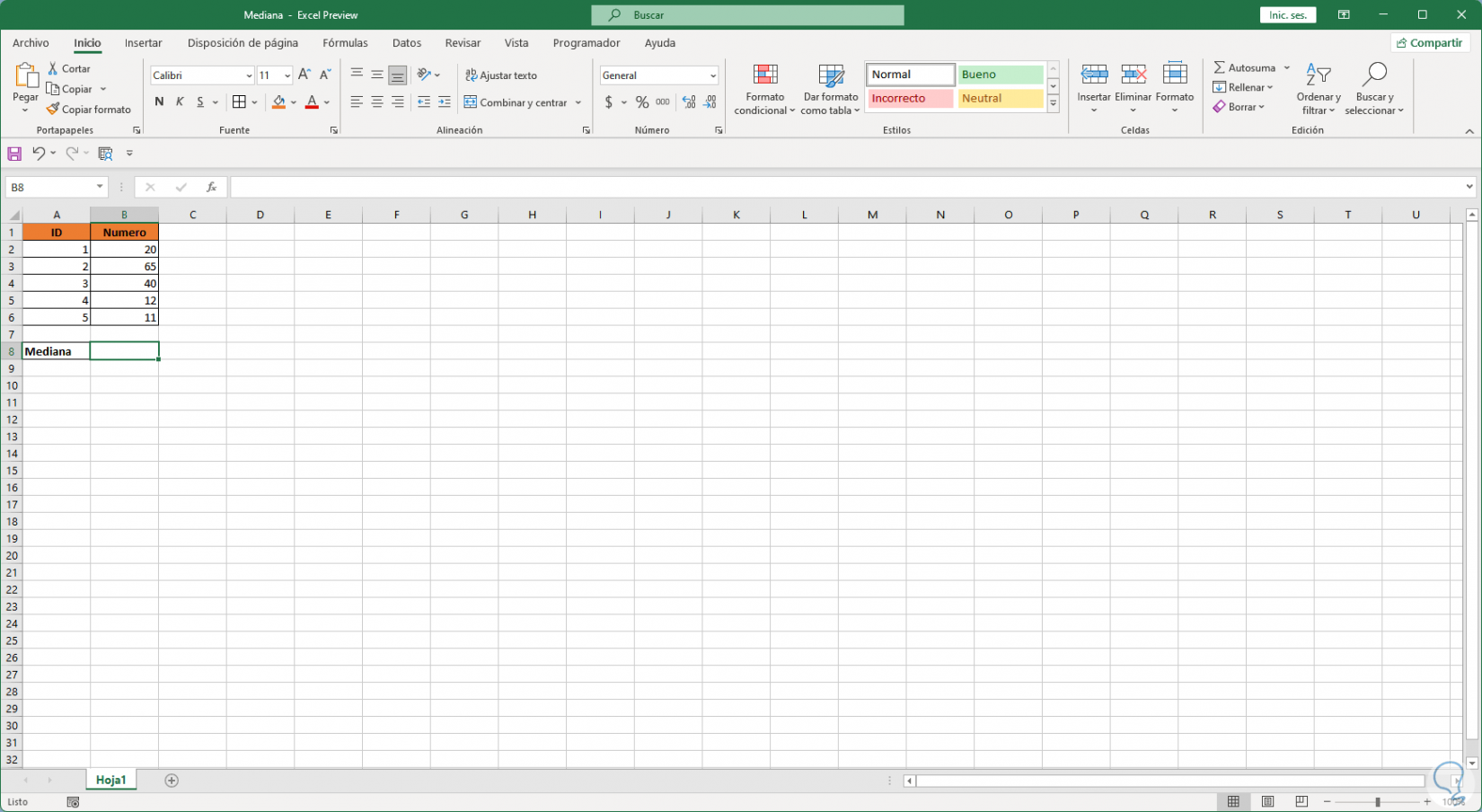Viewport: 1482px width, 812px height.
Task: Align text to top of the cell
Action: 357,75
